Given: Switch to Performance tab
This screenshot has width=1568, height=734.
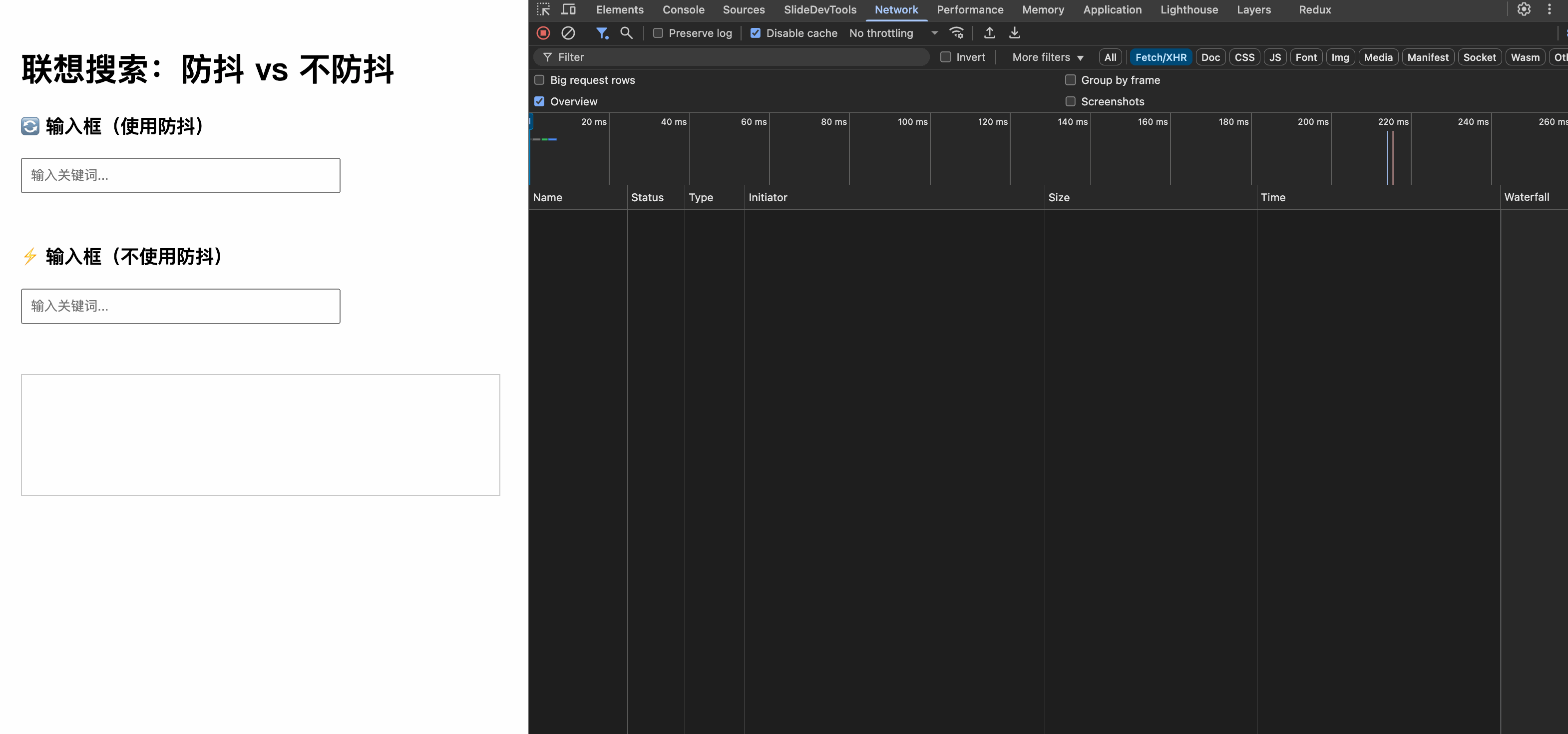Looking at the screenshot, I should pyautogui.click(x=970, y=10).
